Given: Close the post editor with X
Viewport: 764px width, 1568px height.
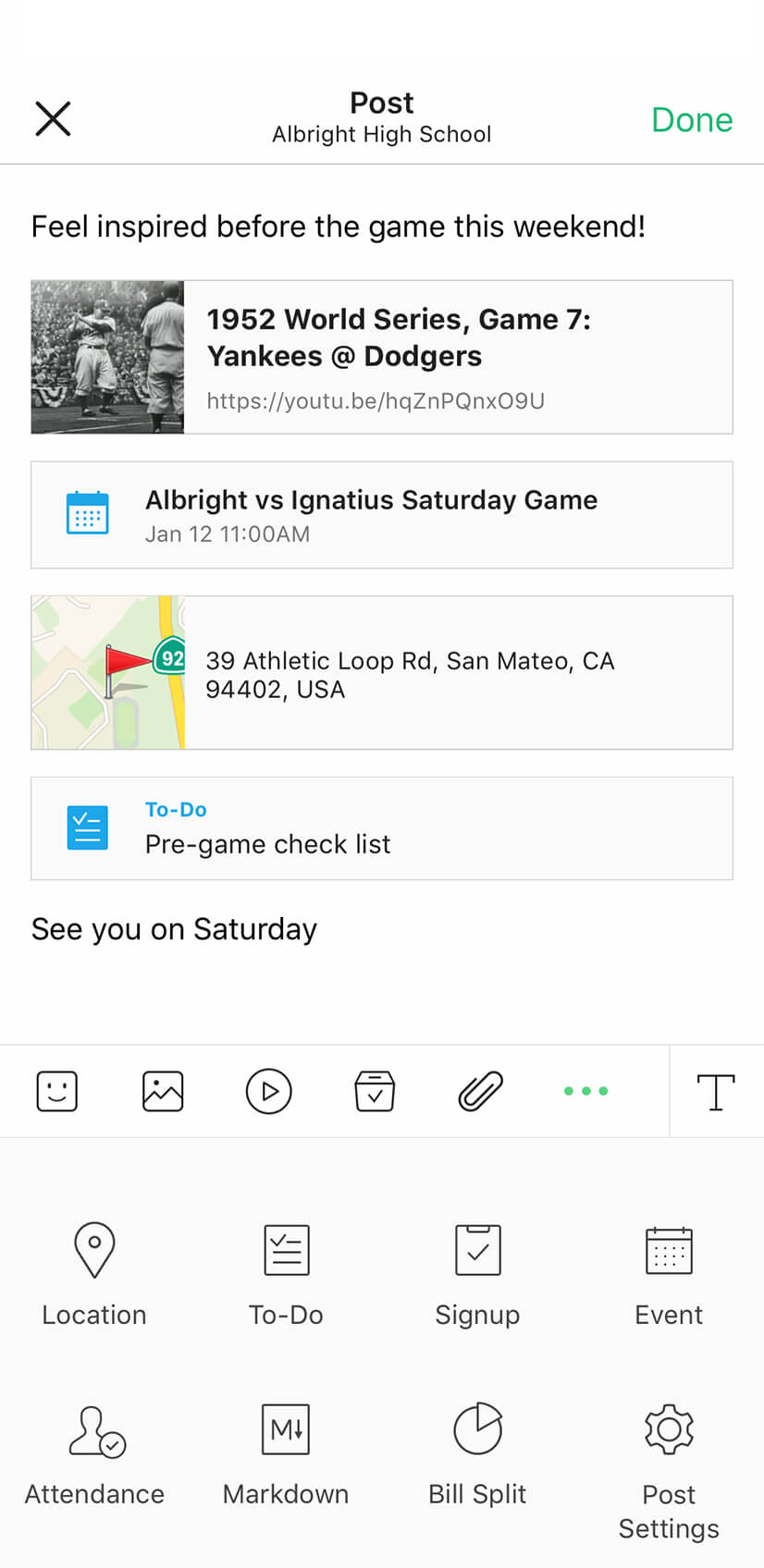Looking at the screenshot, I should tap(53, 119).
